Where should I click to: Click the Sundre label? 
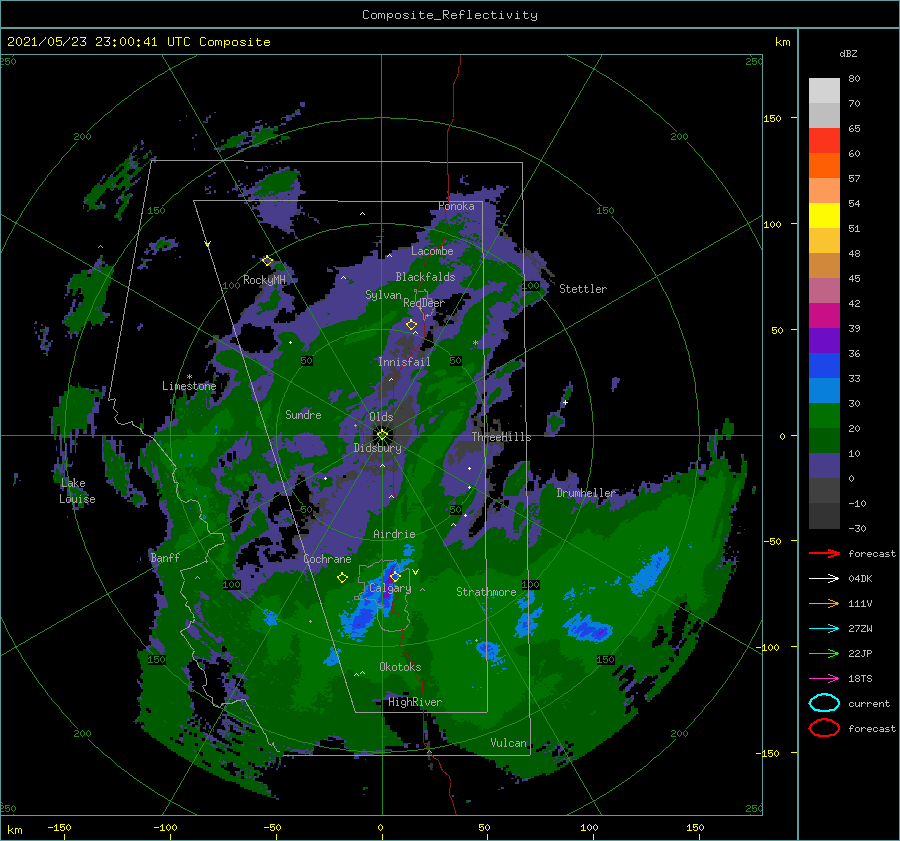tap(303, 414)
